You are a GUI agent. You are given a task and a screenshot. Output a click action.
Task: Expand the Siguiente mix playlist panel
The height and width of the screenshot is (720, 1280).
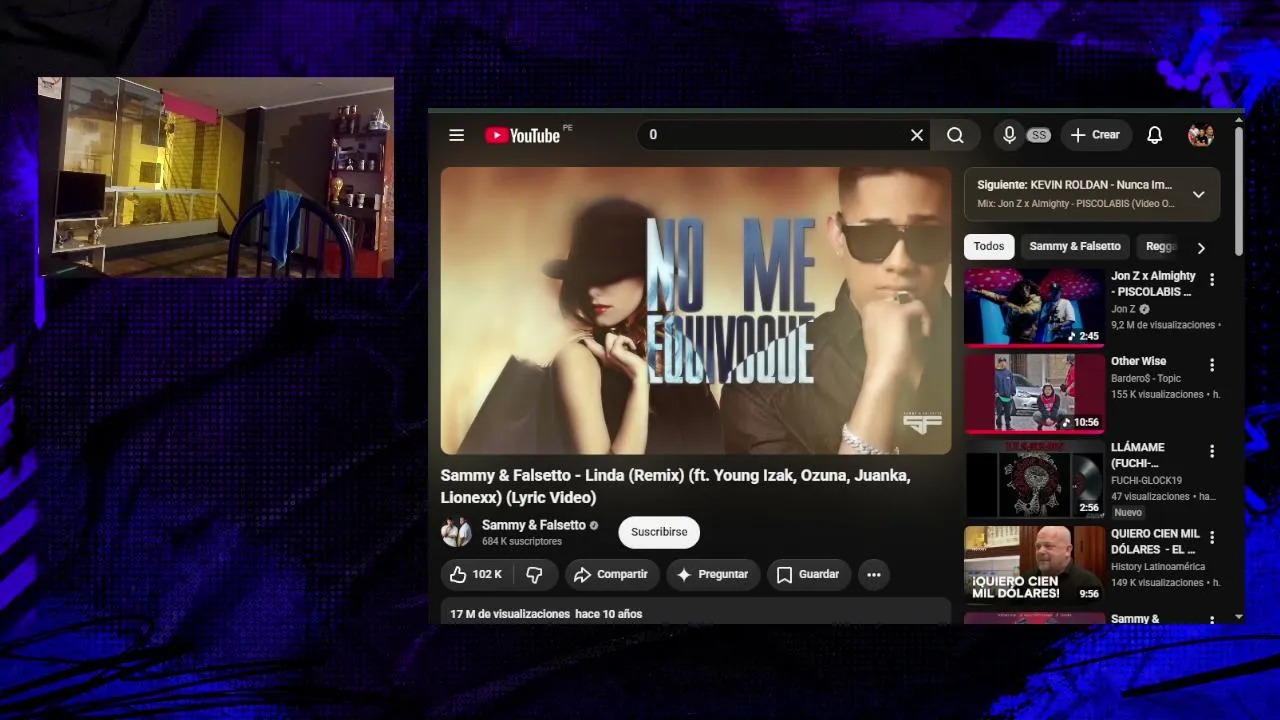tap(1199, 194)
